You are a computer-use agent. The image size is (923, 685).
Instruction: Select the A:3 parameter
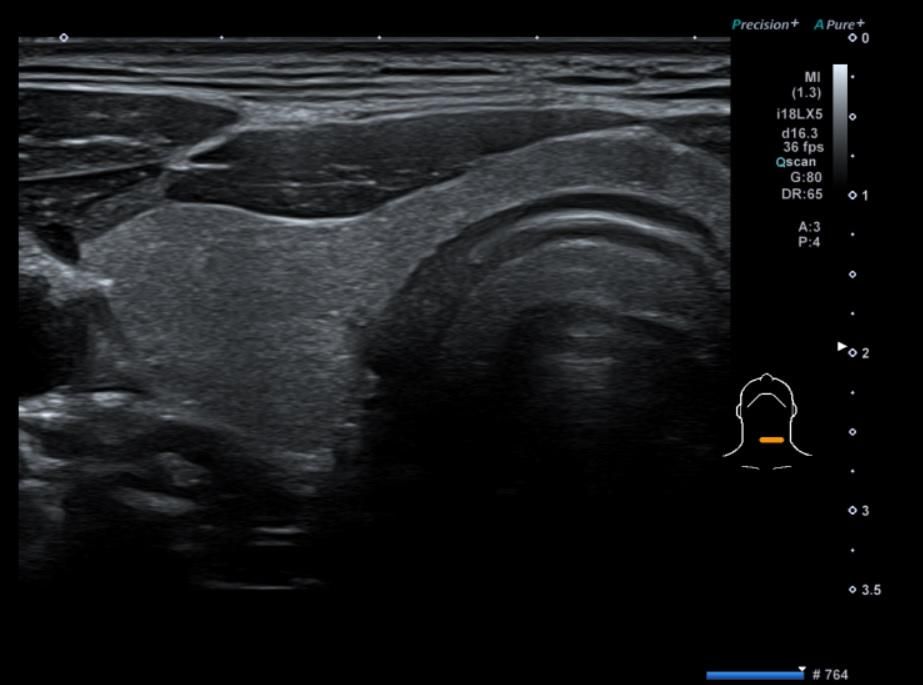tap(809, 227)
